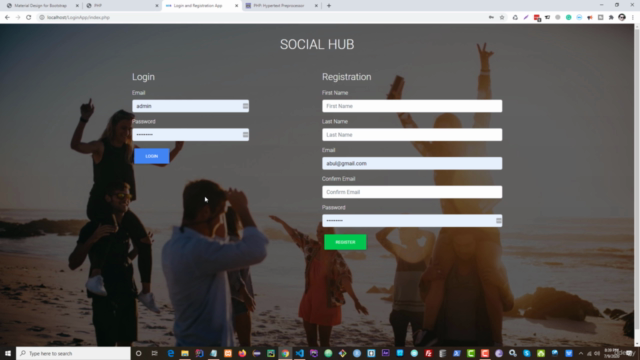Open the megaphone extension icon
This screenshot has width=640, height=360.
[x=590, y=18]
